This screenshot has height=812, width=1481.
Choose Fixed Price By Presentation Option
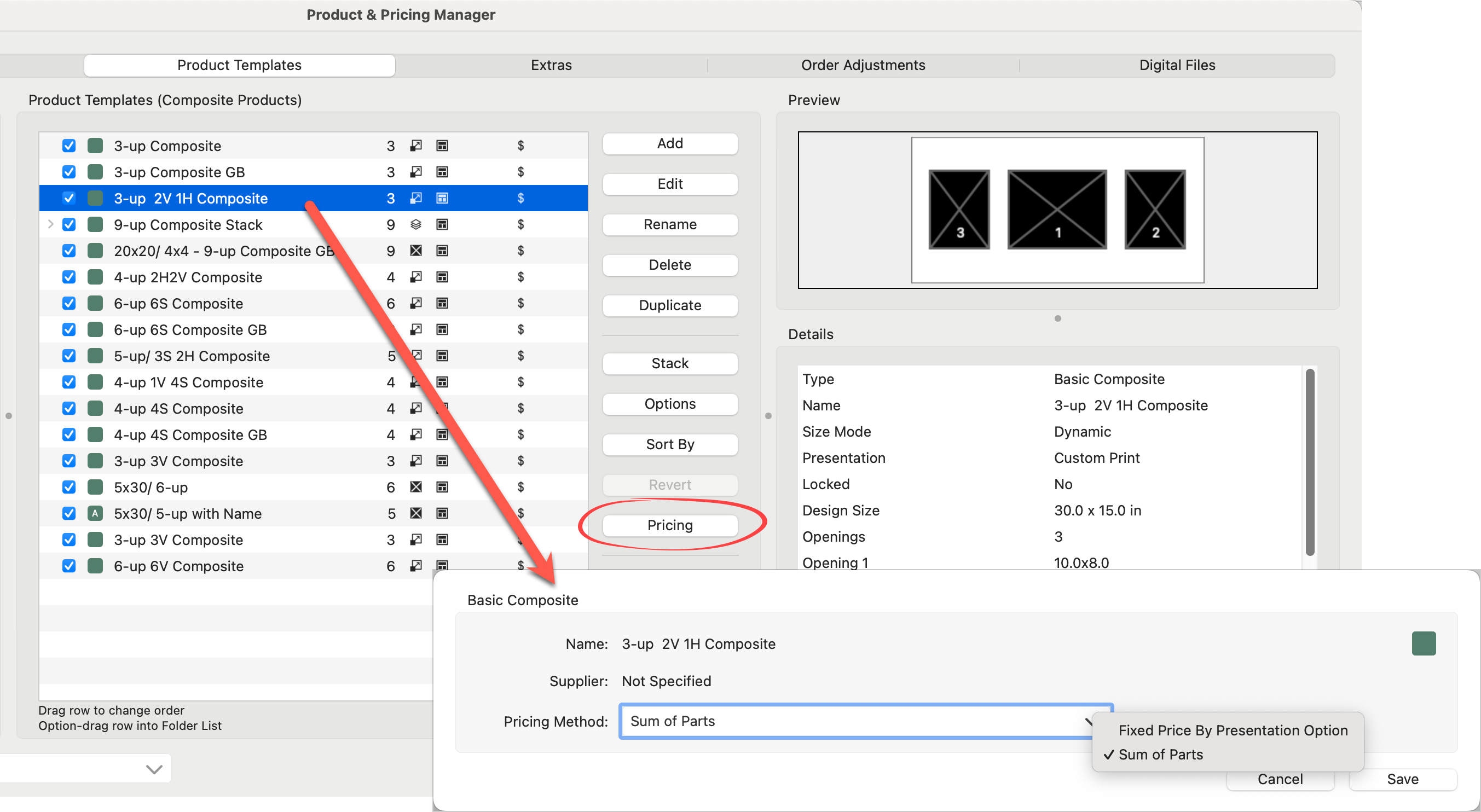(1232, 730)
